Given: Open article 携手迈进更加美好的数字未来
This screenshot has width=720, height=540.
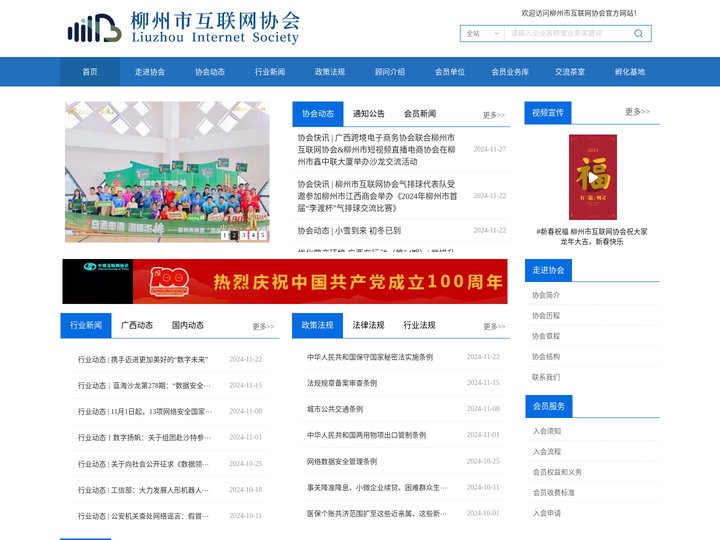Looking at the screenshot, I should coord(143,359).
